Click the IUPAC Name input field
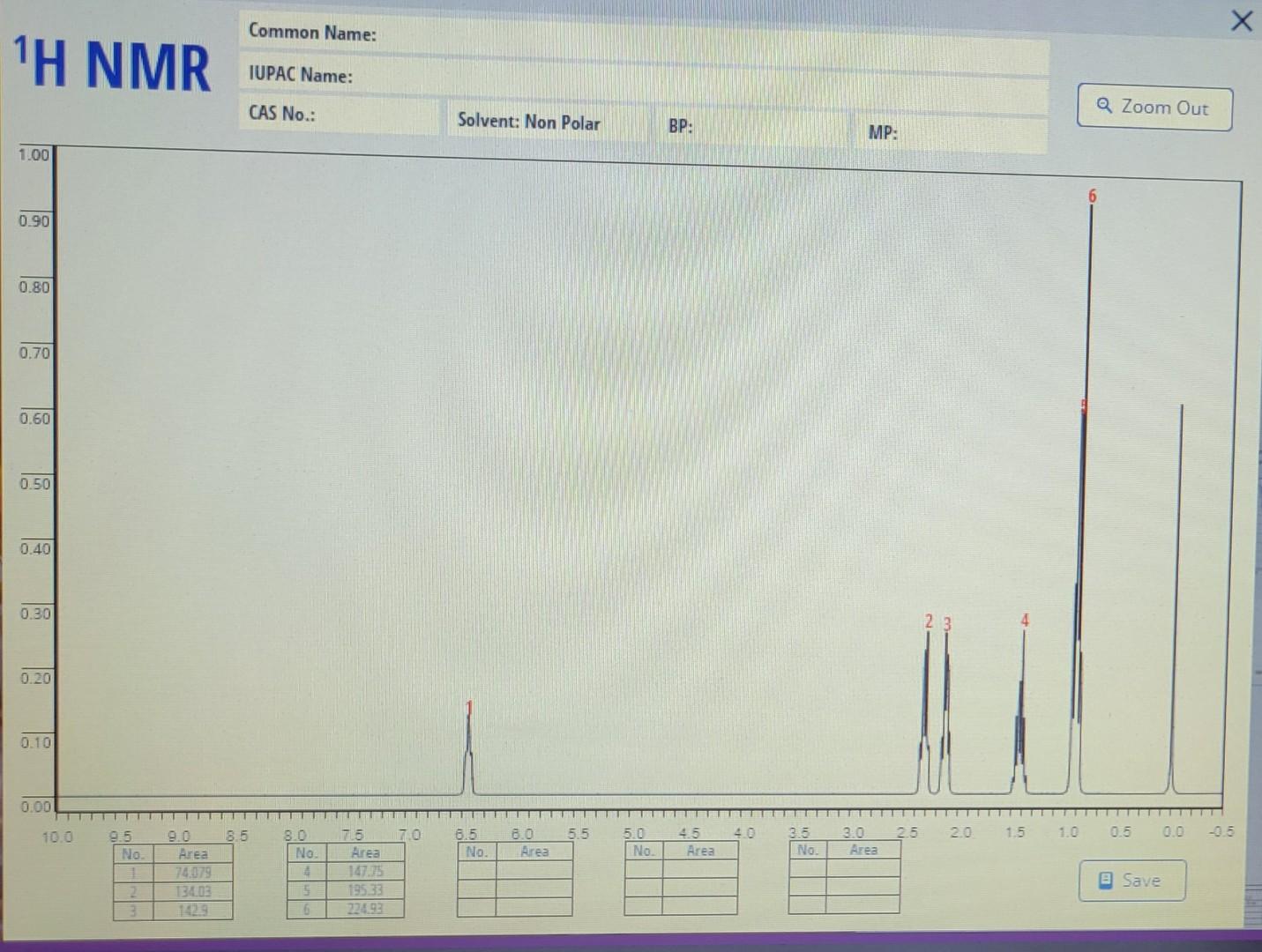This screenshot has height=952, width=1262. (617, 77)
